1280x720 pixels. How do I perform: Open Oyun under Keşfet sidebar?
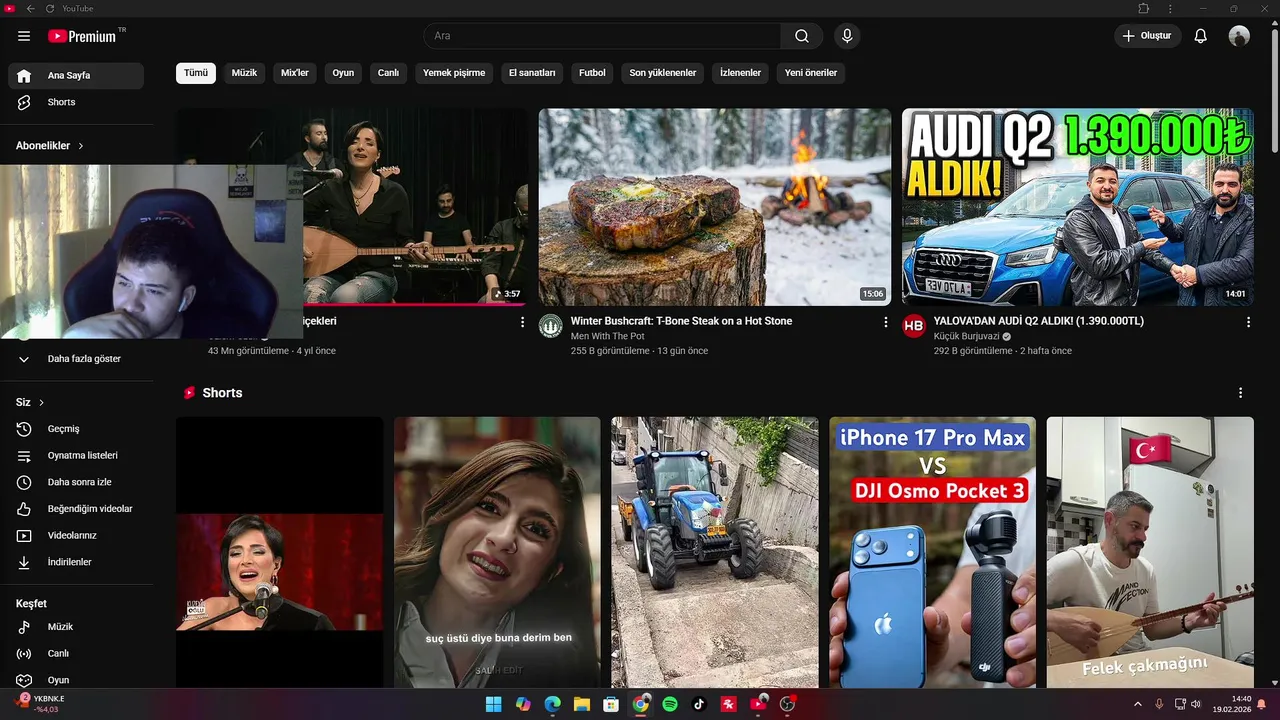pyautogui.click(x=76, y=680)
